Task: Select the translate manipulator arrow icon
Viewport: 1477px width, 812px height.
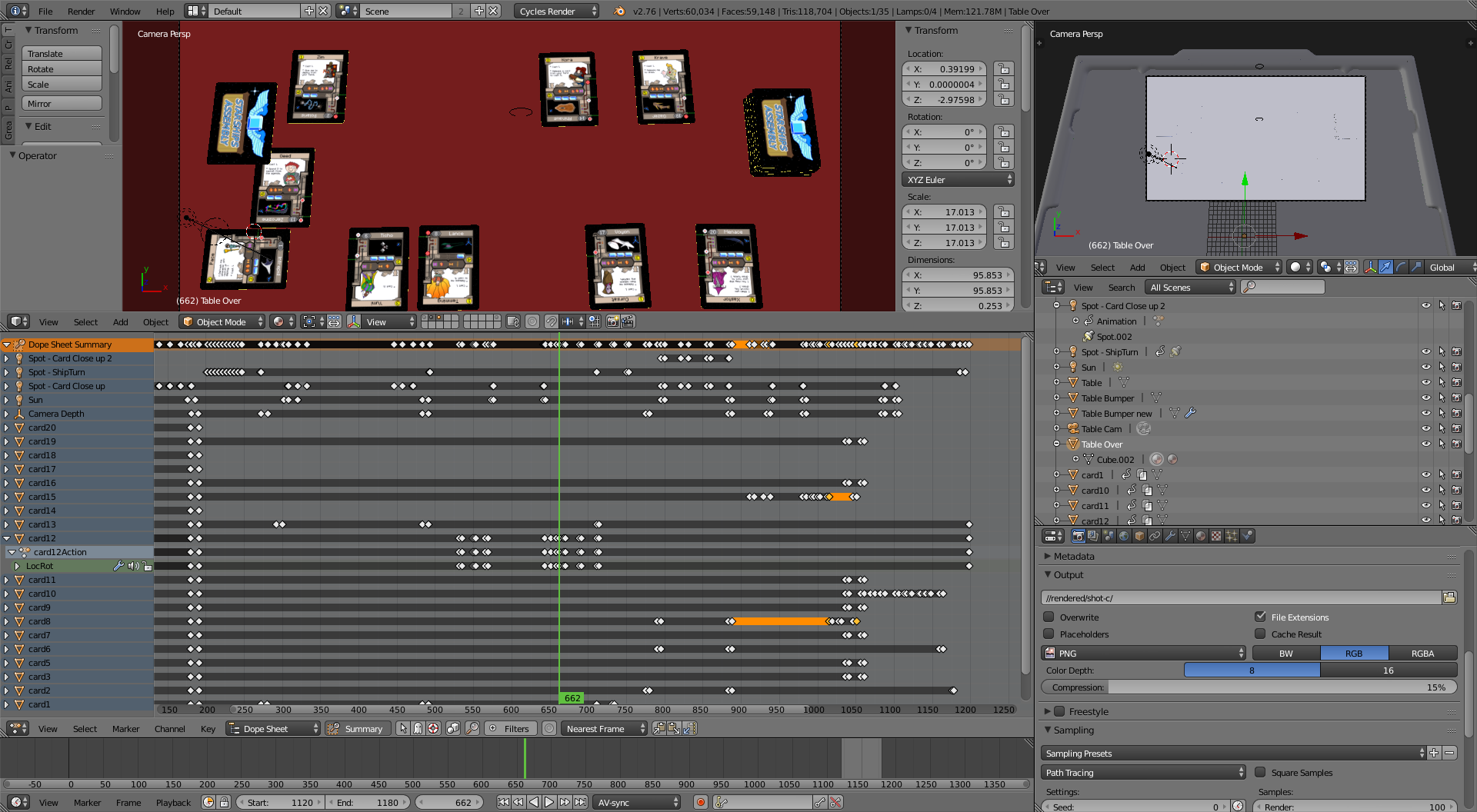Action: [1385, 267]
